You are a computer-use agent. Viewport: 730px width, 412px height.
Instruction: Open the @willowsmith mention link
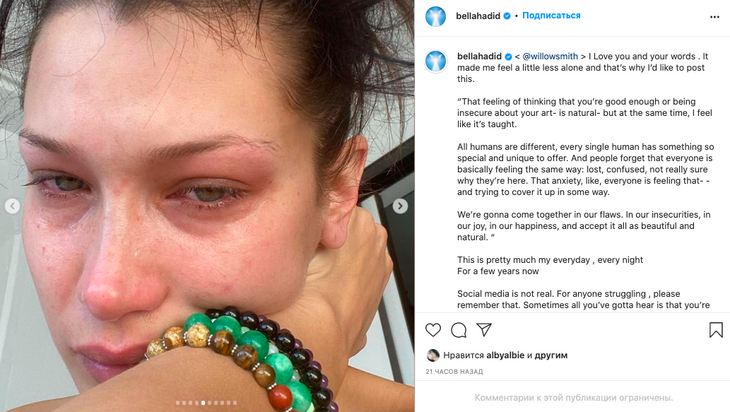[x=550, y=56]
